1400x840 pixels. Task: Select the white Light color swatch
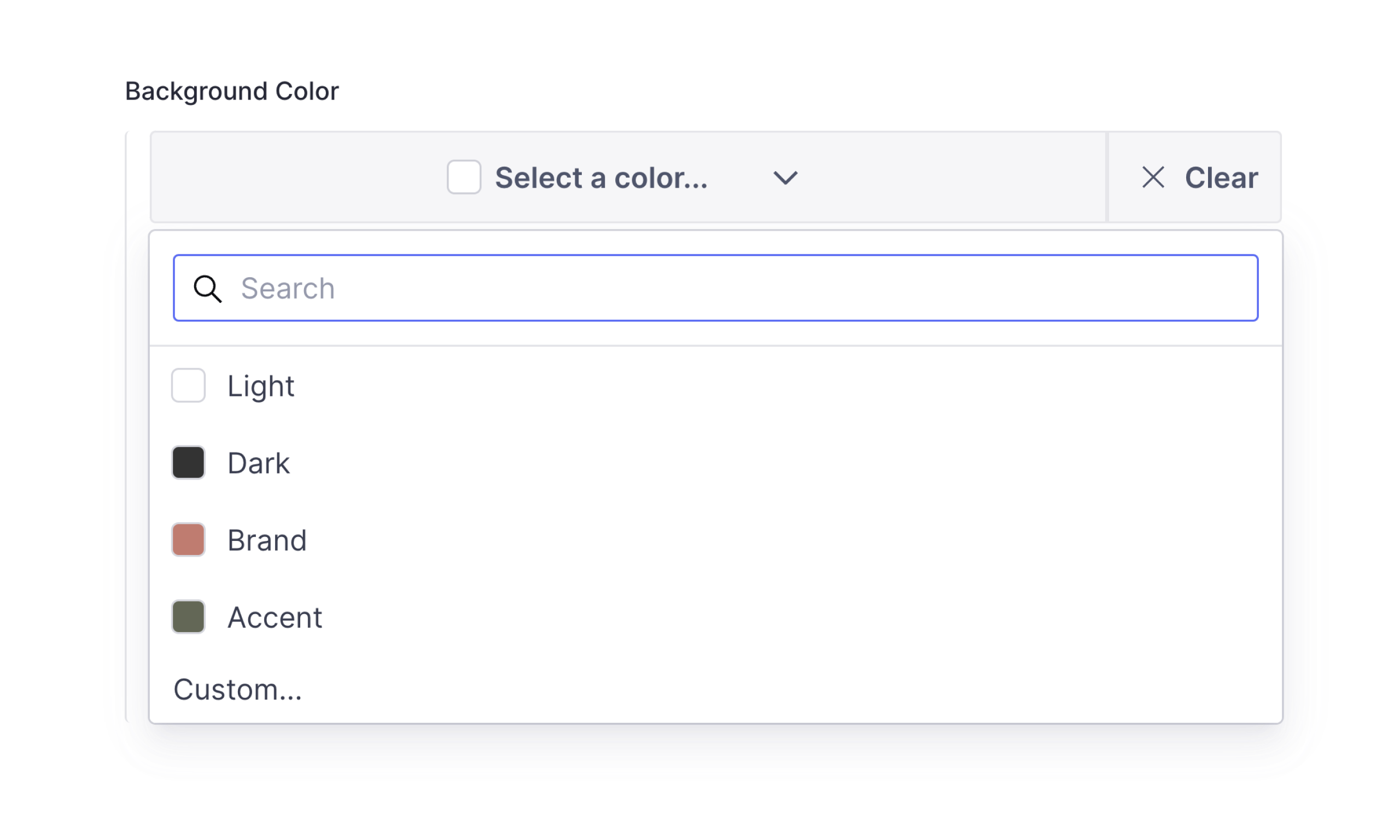188,386
